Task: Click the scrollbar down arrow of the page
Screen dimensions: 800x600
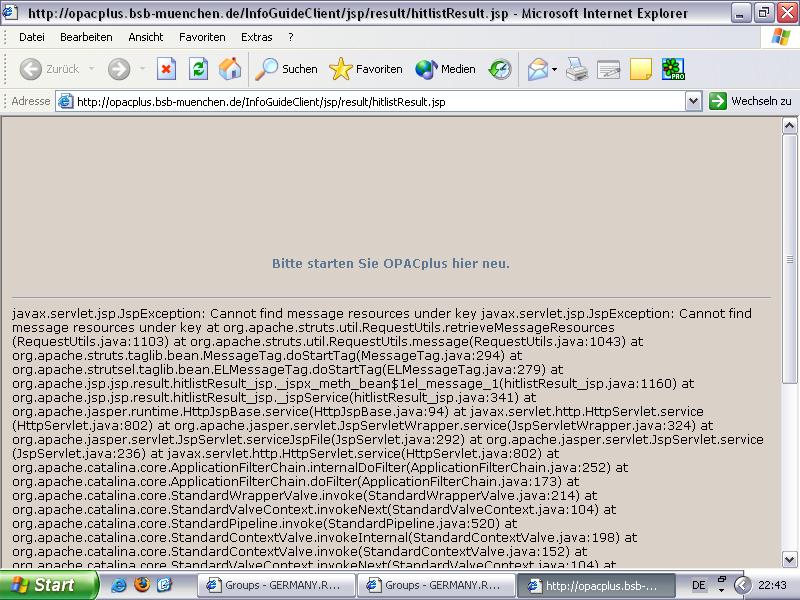Action: [x=790, y=559]
